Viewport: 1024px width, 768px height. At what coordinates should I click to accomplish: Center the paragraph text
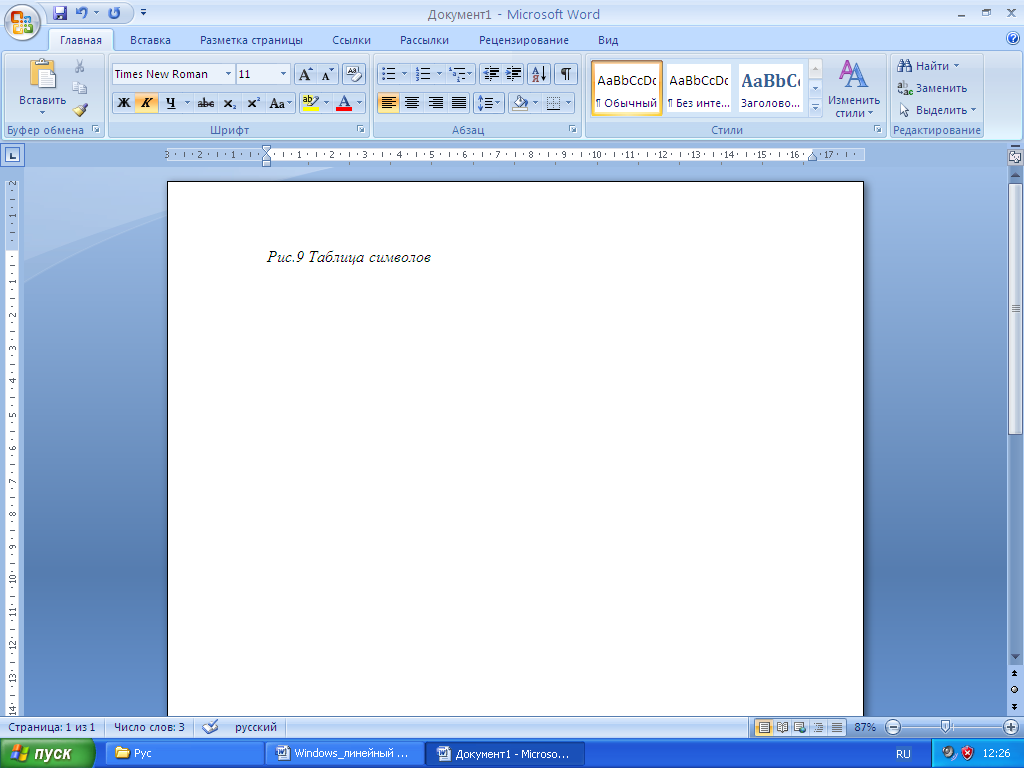pos(411,103)
